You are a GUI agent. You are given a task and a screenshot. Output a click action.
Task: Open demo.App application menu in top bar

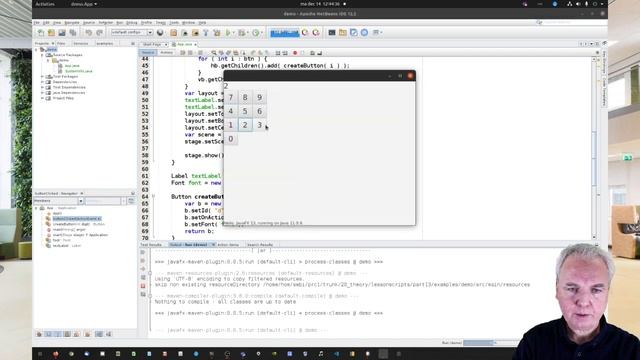(84, 4)
